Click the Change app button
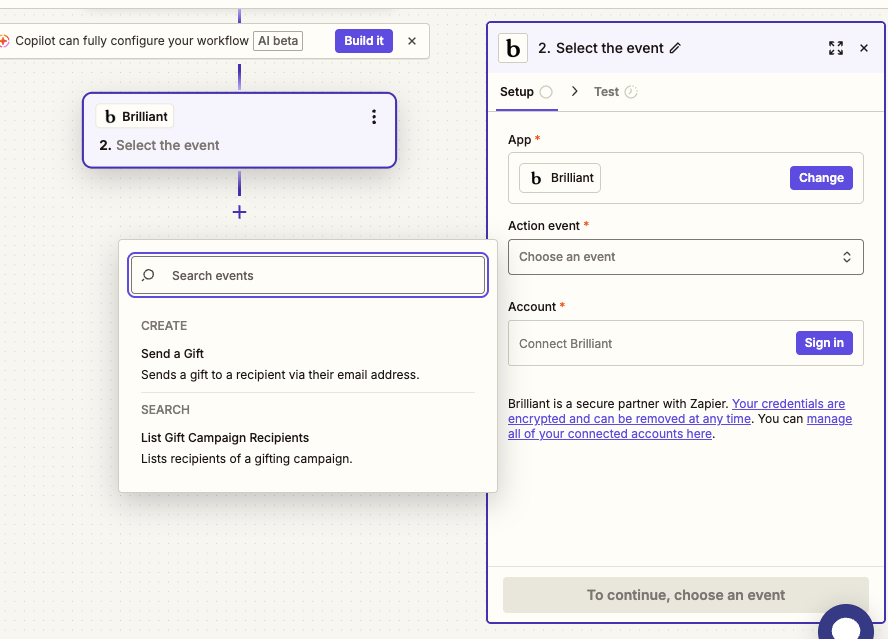The image size is (888, 639). tap(821, 178)
